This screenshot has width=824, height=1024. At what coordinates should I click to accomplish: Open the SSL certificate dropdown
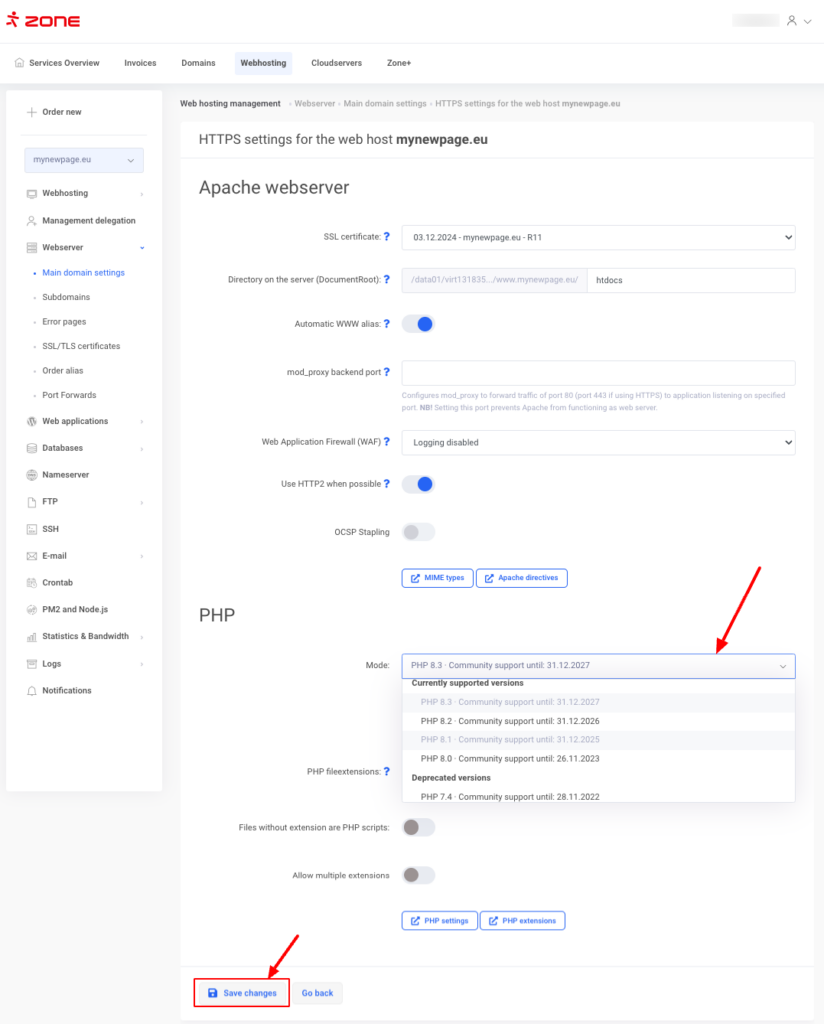[597, 238]
